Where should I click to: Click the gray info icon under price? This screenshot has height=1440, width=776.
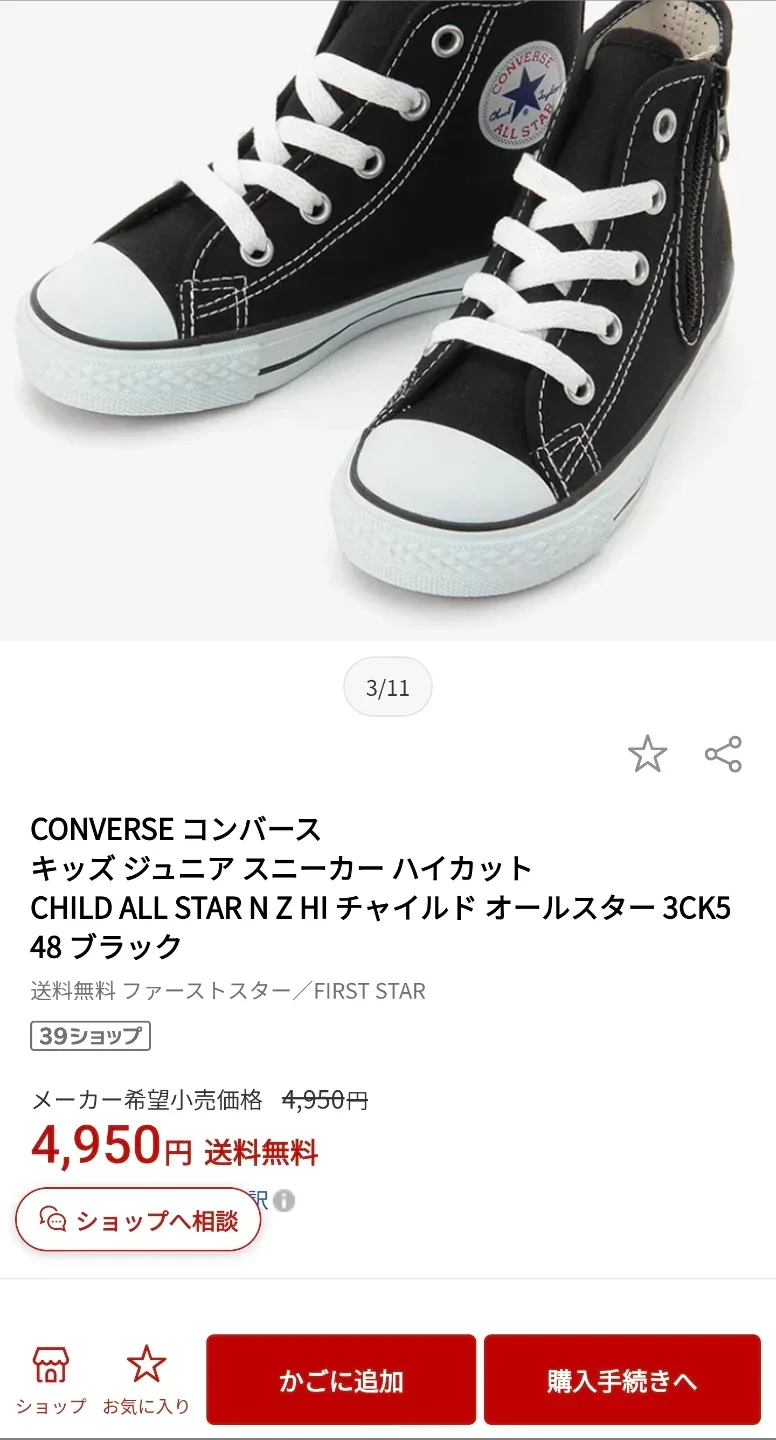(284, 1200)
